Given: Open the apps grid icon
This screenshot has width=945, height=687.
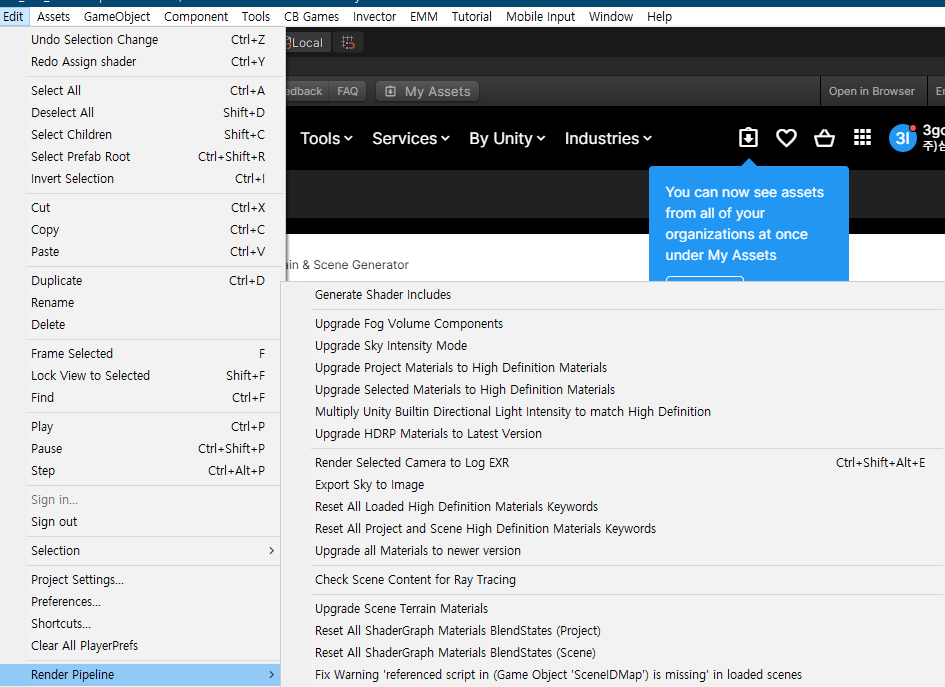Looking at the screenshot, I should point(862,138).
